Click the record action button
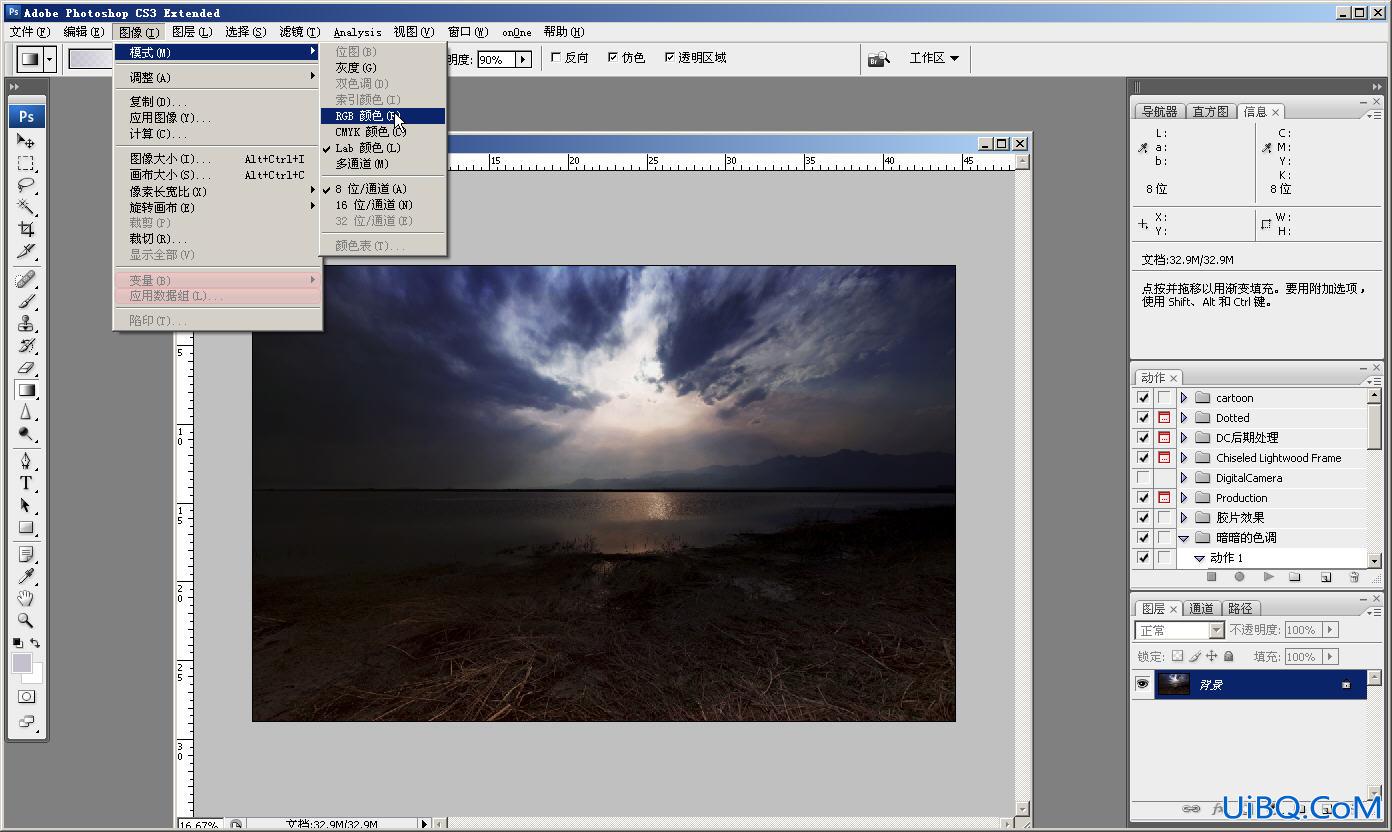Screen dimensions: 1392x832 pyautogui.click(x=1239, y=577)
